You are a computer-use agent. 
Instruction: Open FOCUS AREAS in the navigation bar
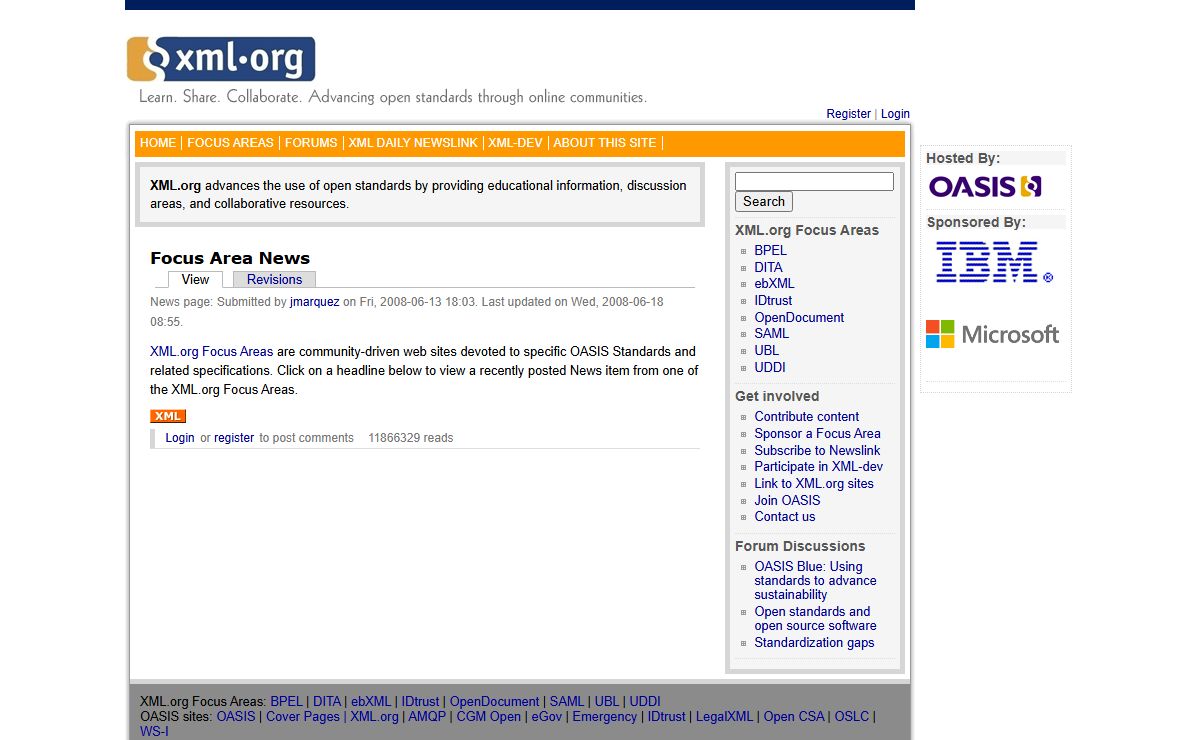(x=230, y=143)
